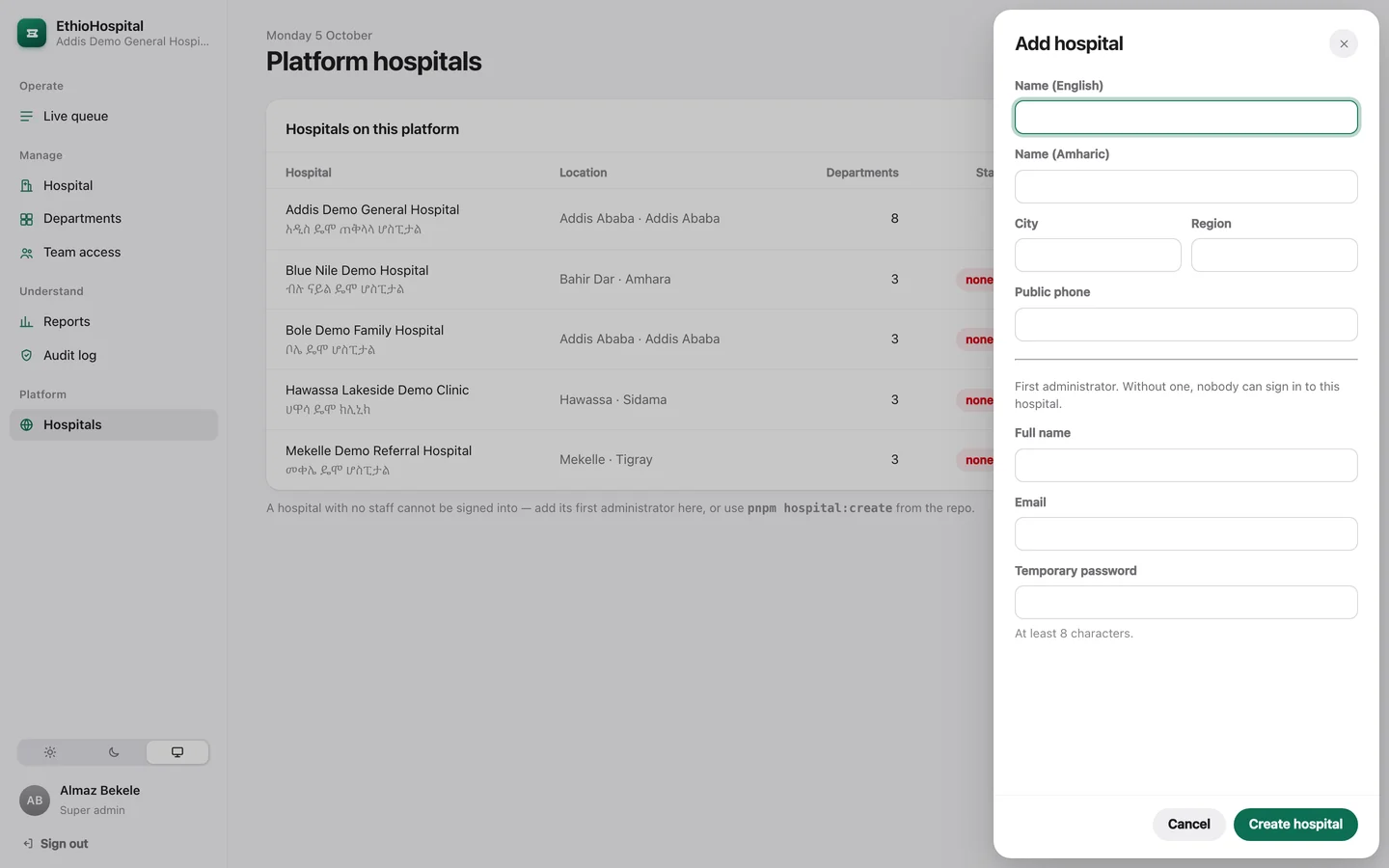Viewport: 1389px width, 868px height.
Task: Click the EthioHospital logo icon
Action: [x=32, y=33]
